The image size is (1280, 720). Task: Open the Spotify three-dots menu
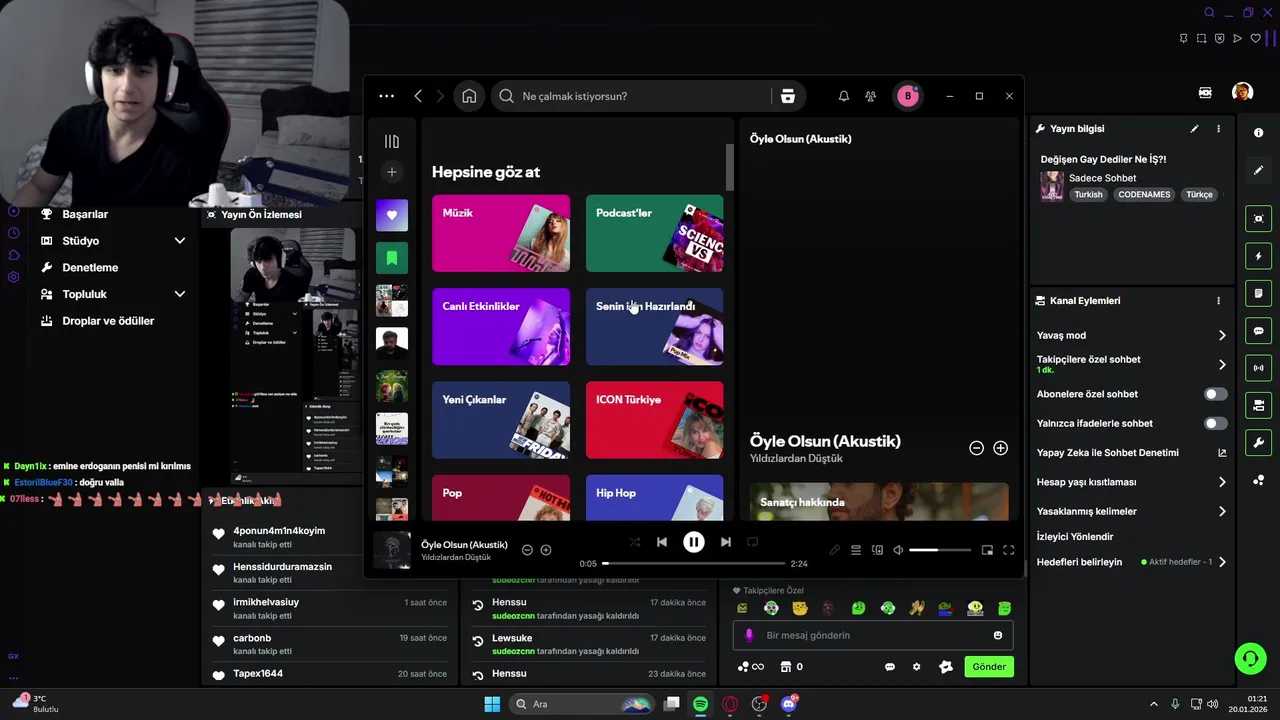click(x=387, y=96)
